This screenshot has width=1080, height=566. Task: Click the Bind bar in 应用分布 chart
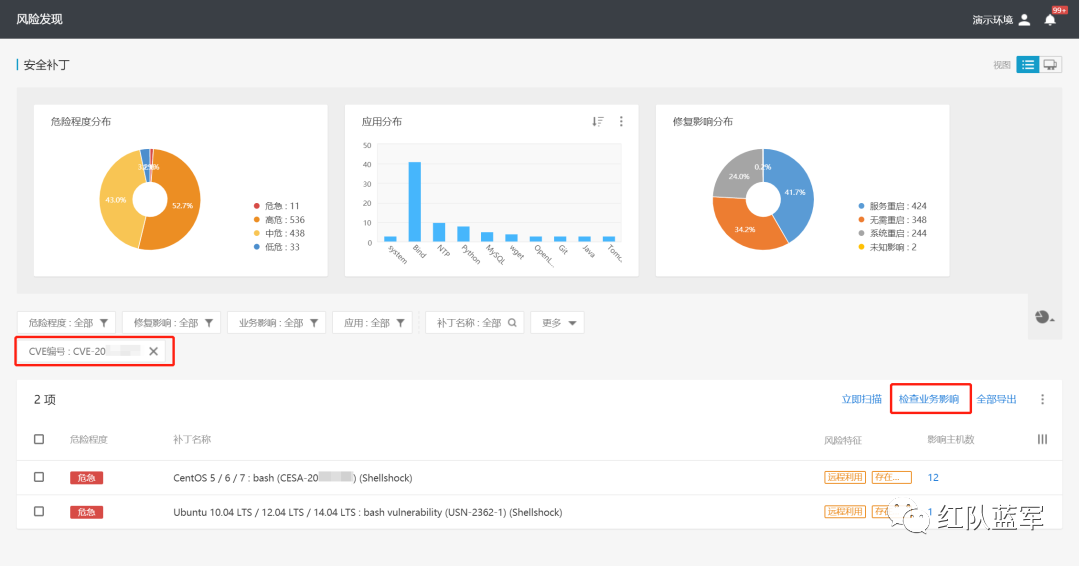point(415,202)
